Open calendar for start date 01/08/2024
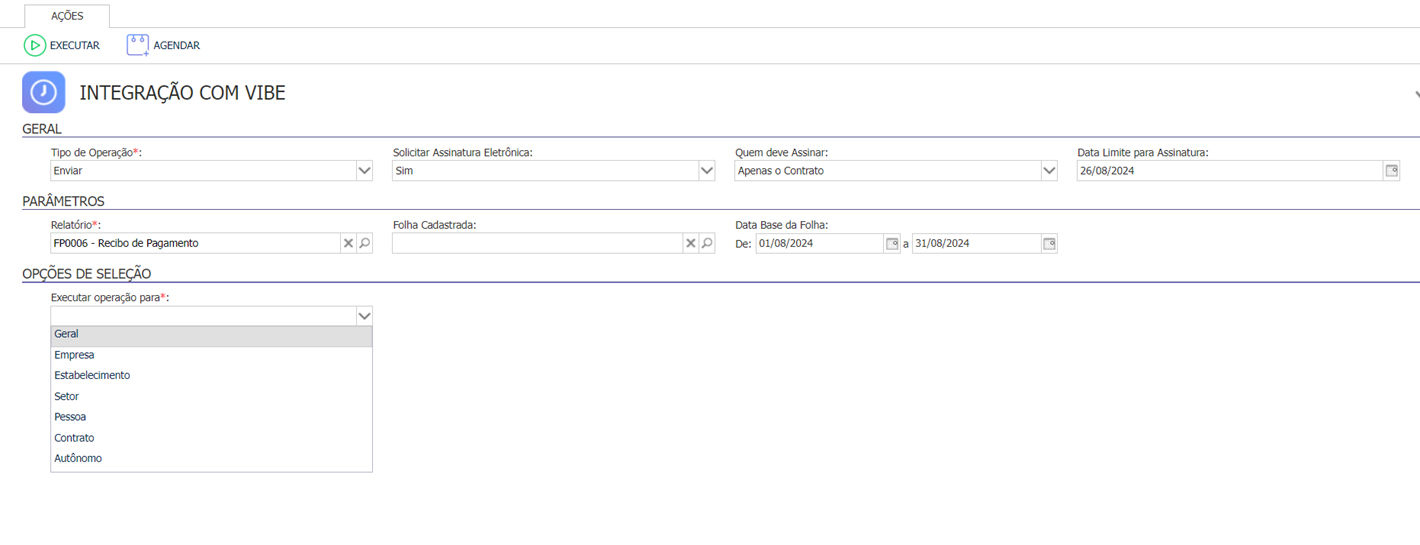The image size is (1420, 545). (x=892, y=243)
